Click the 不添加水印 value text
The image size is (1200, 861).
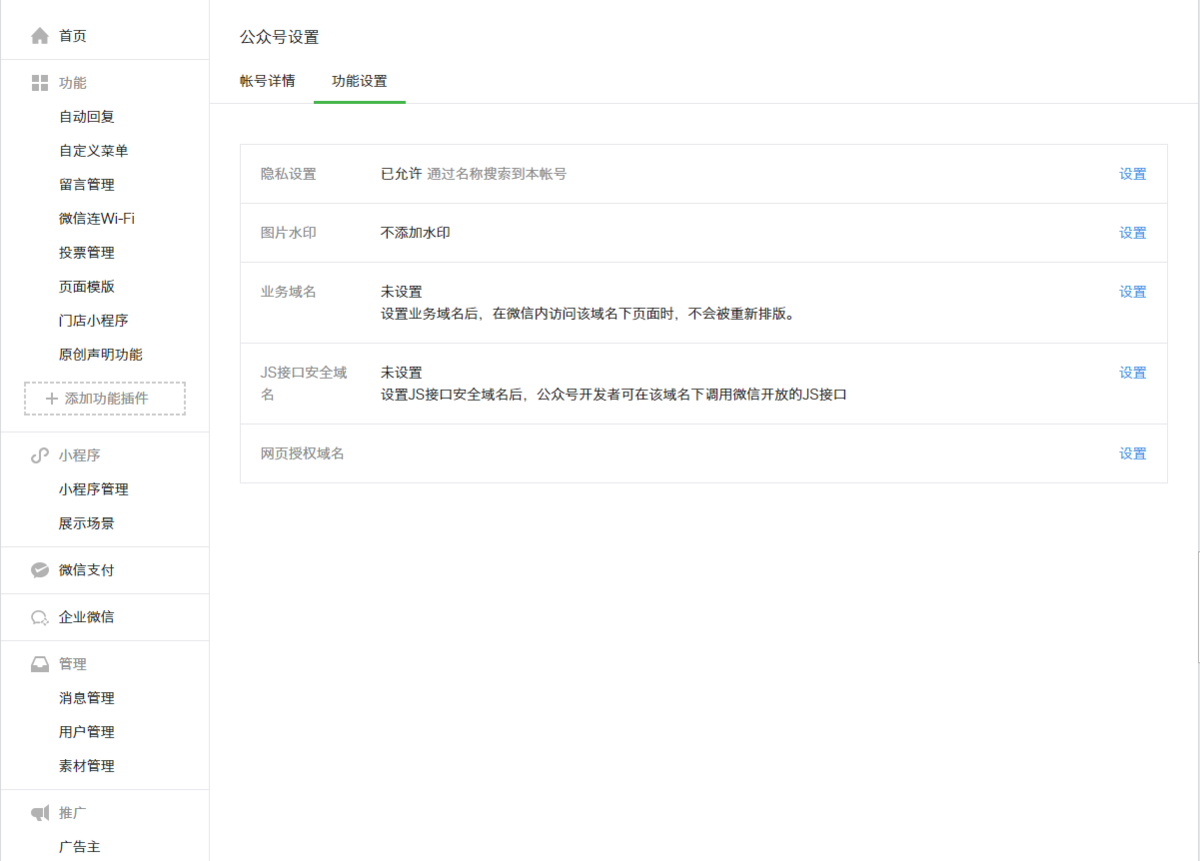[x=416, y=233]
